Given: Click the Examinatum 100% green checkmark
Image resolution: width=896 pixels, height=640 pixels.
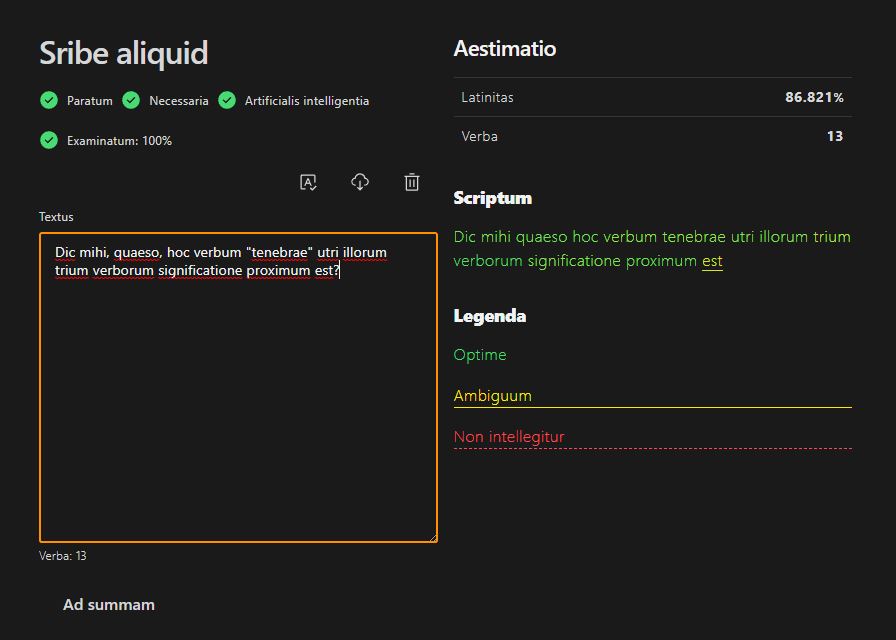Looking at the screenshot, I should pos(49,140).
